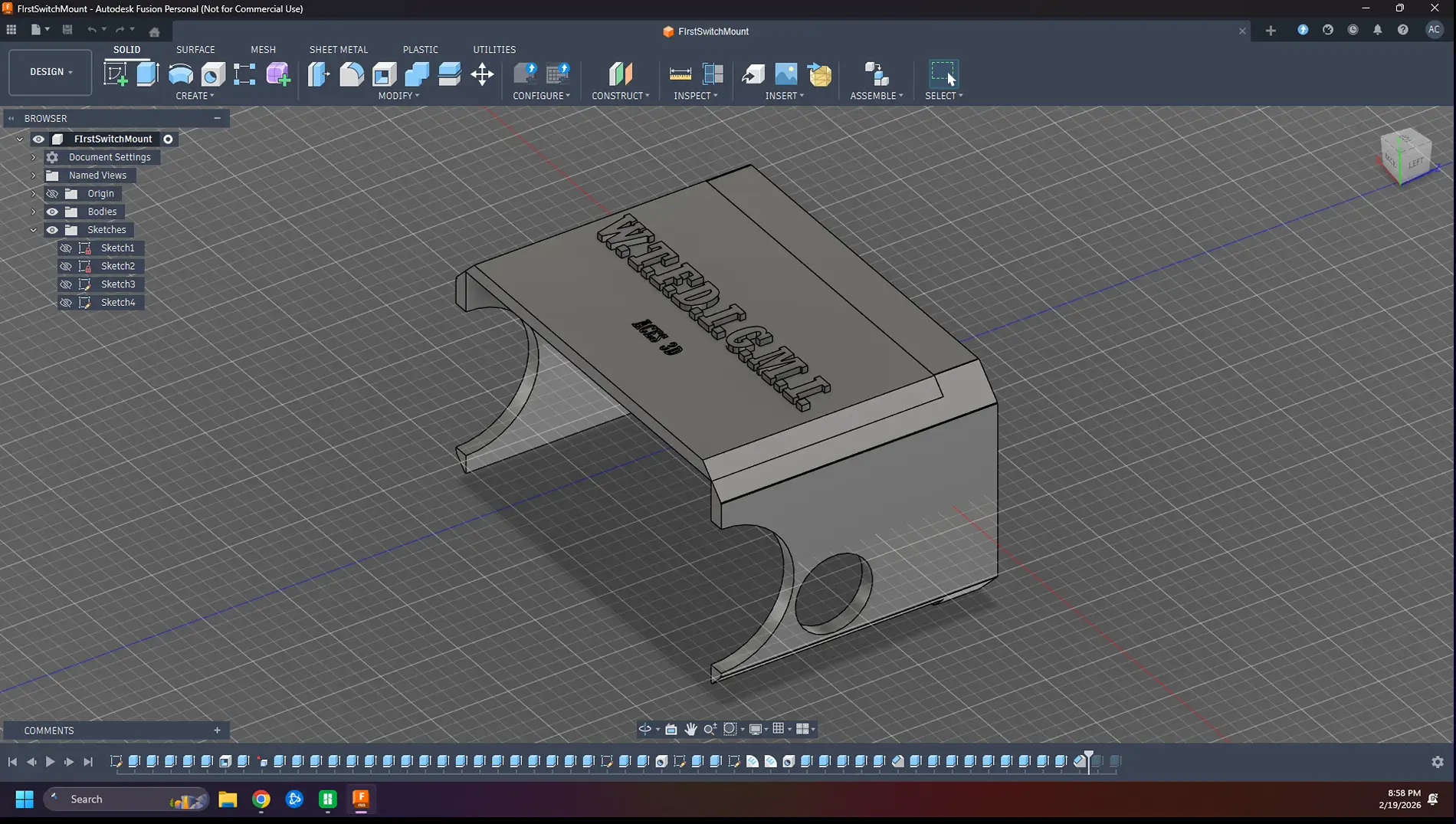Screen dimensions: 1456x824
Task: Select the Extrude tool icon
Action: [x=148, y=74]
